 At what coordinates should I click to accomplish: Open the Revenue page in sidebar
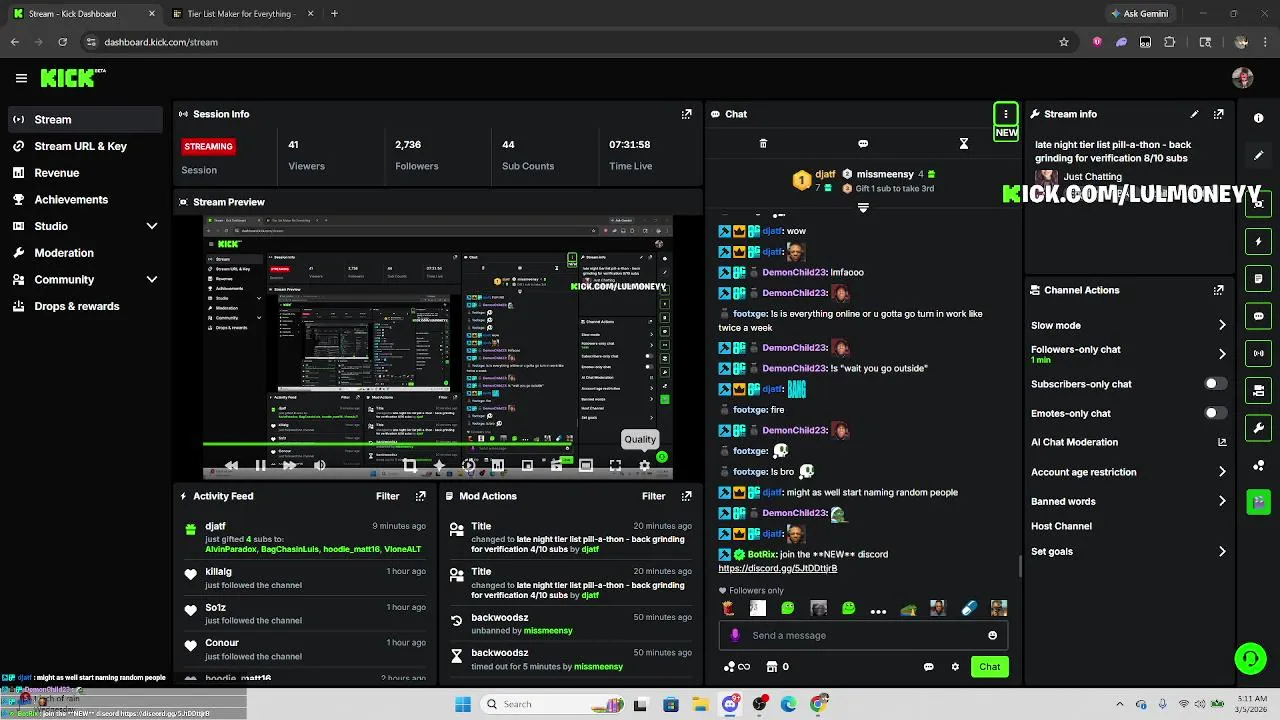(57, 173)
